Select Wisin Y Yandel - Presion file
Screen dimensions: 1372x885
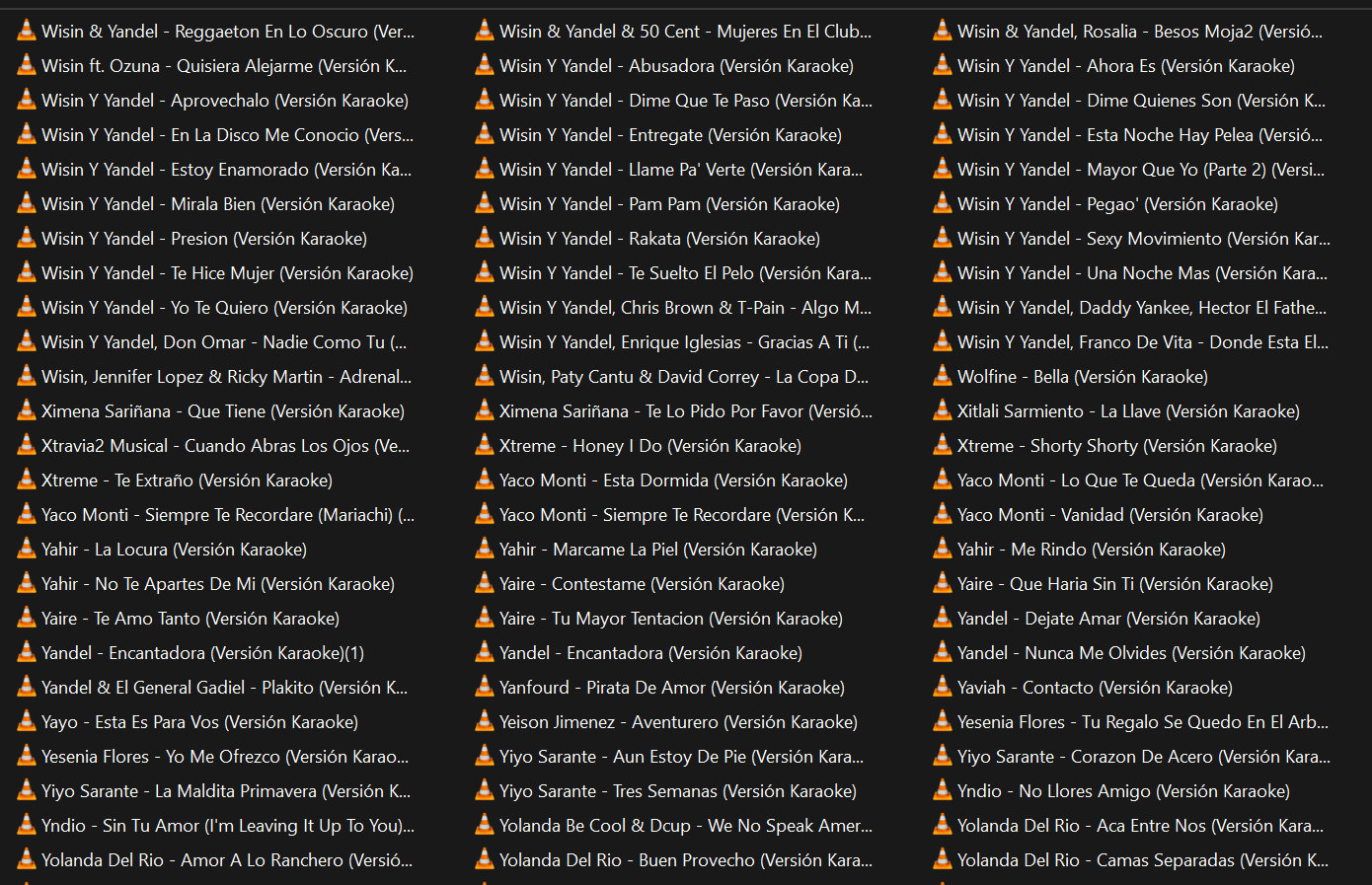203,239
